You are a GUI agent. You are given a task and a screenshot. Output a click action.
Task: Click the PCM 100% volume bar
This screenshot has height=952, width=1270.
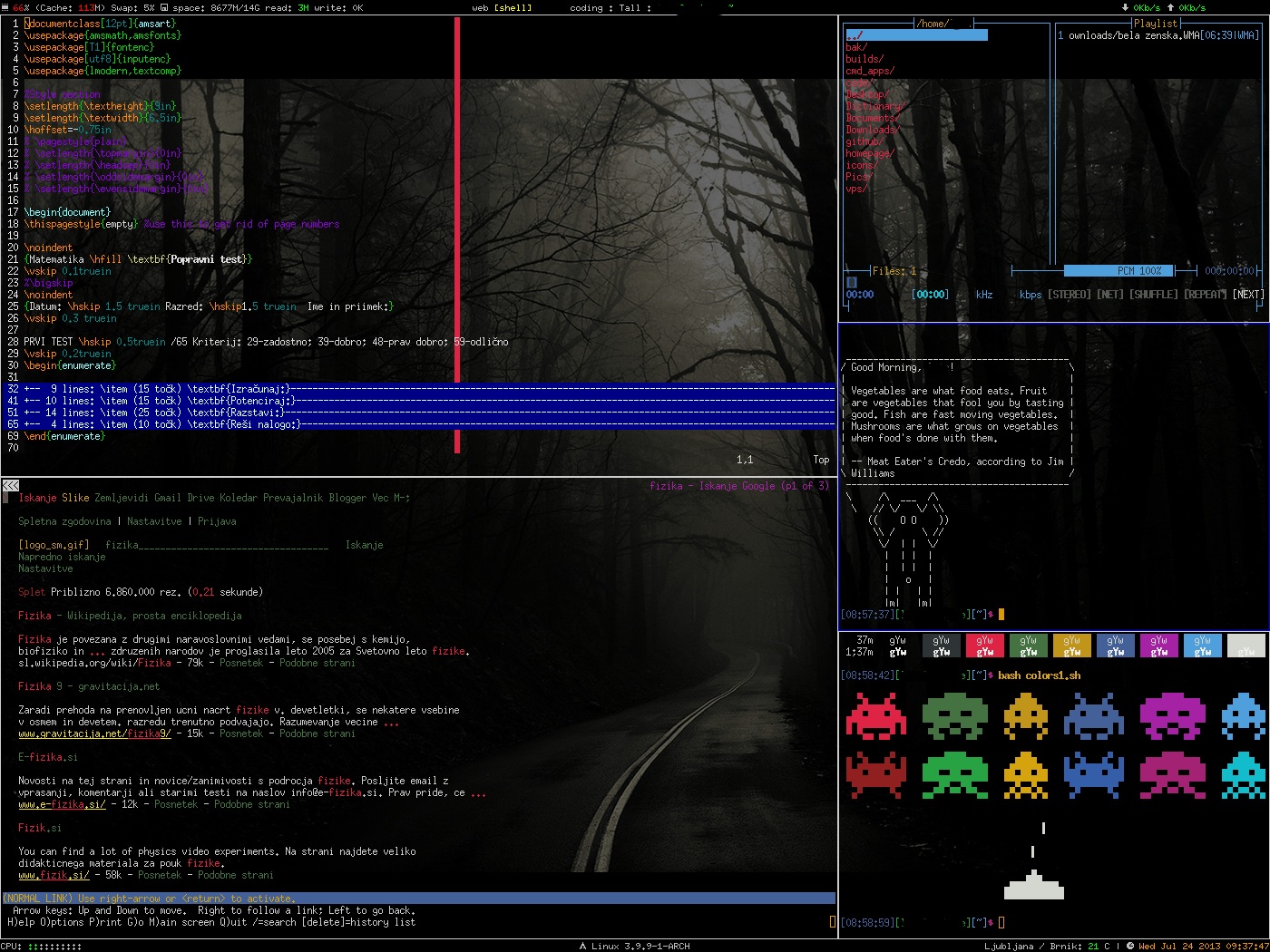tap(1119, 271)
